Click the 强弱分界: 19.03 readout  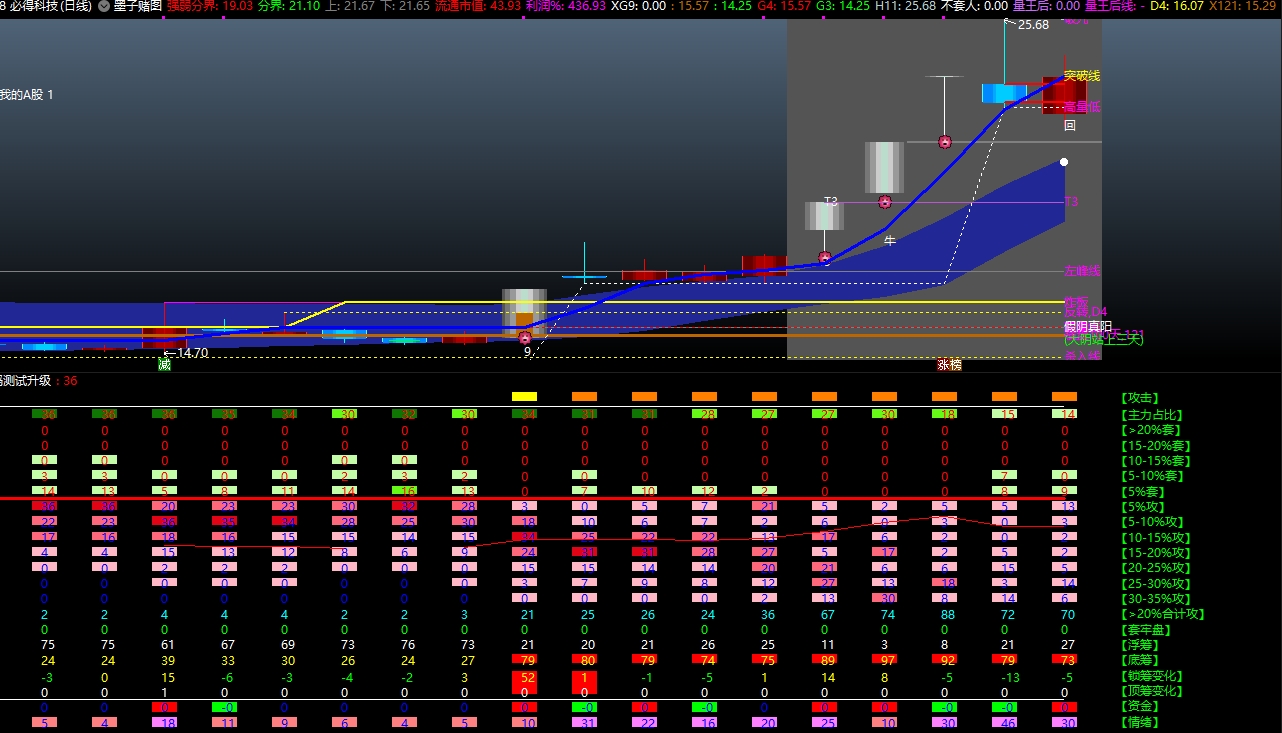click(209, 6)
